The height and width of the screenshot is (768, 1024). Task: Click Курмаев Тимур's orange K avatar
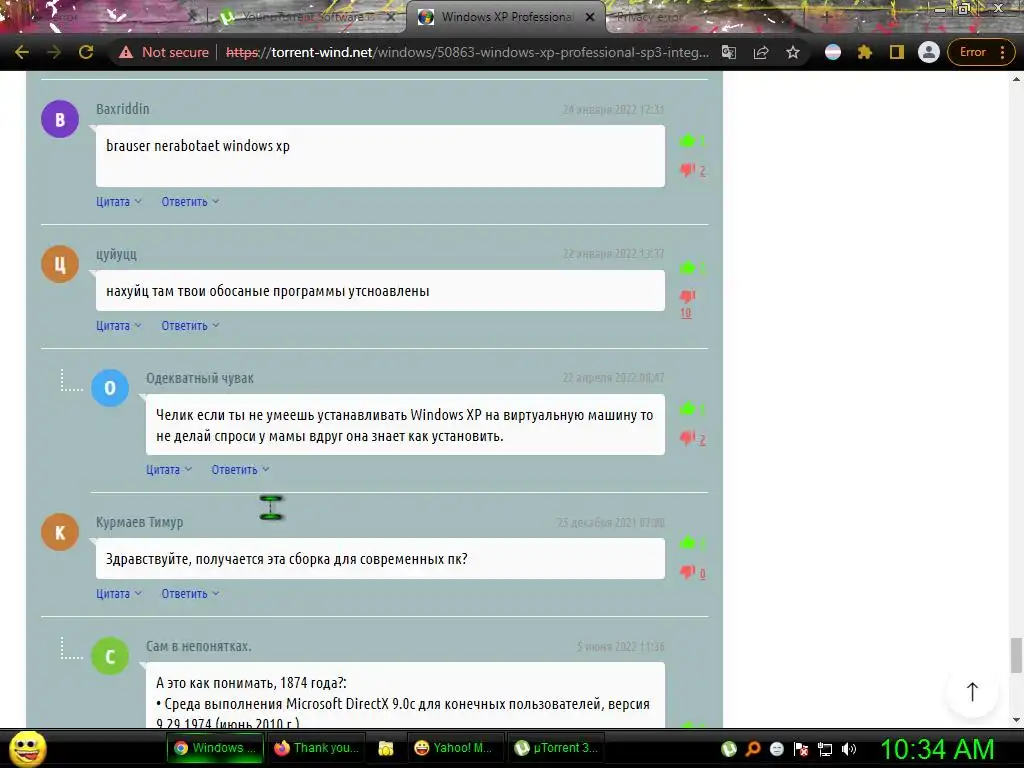pos(60,532)
